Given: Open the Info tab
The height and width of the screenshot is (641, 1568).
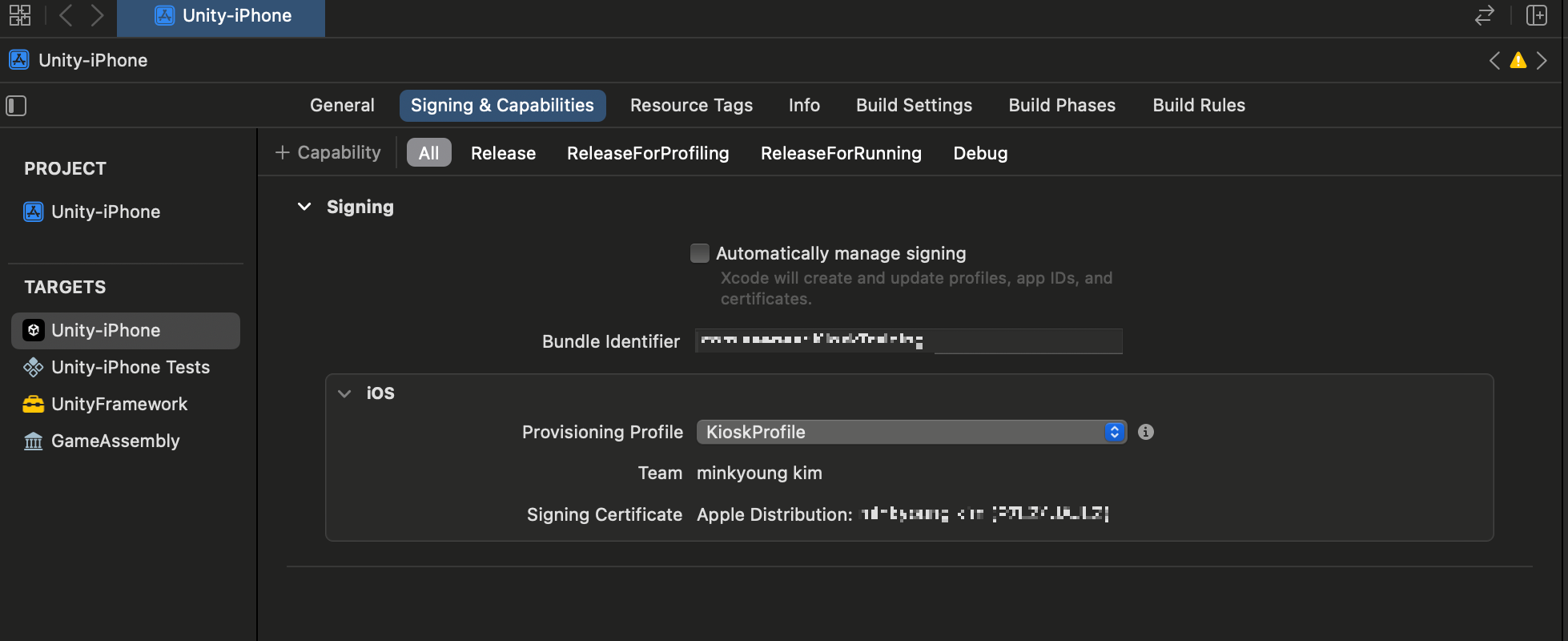Looking at the screenshot, I should (804, 105).
